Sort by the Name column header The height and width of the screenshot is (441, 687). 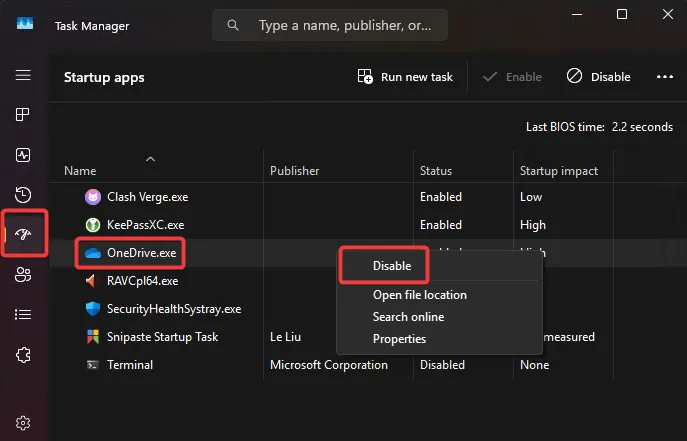(x=80, y=171)
